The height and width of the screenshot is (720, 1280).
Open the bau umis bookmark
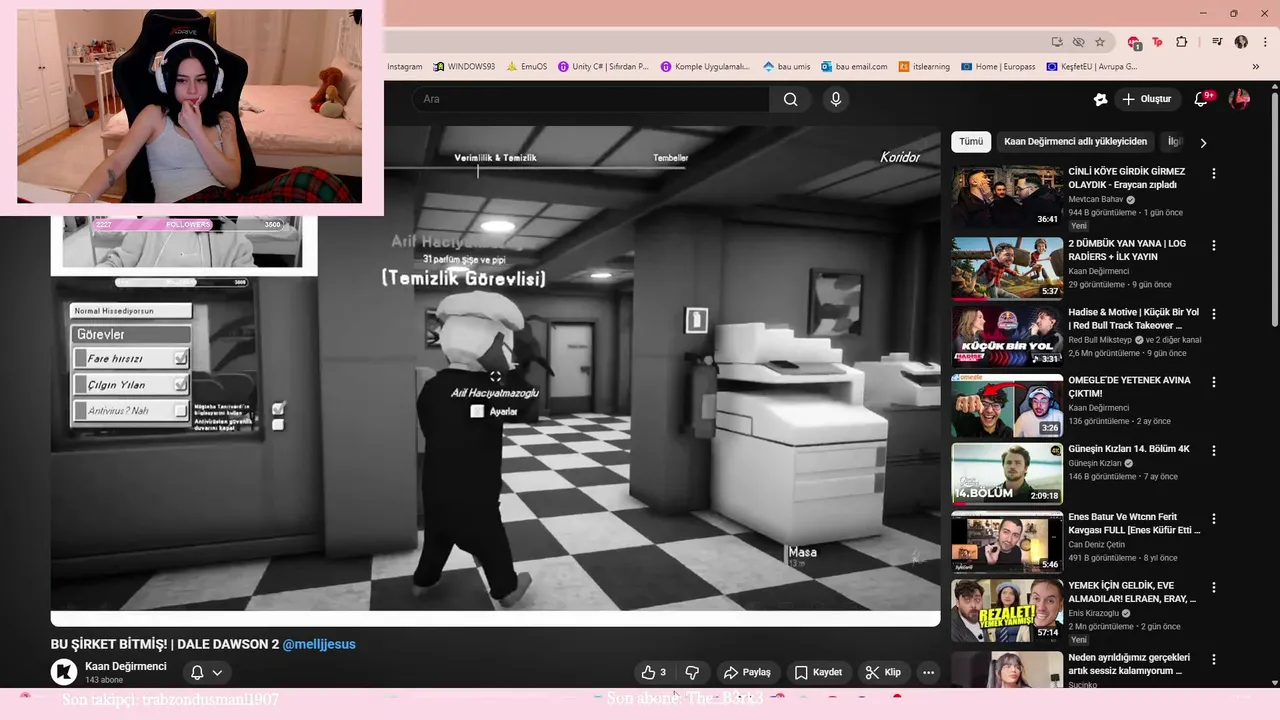tap(786, 66)
